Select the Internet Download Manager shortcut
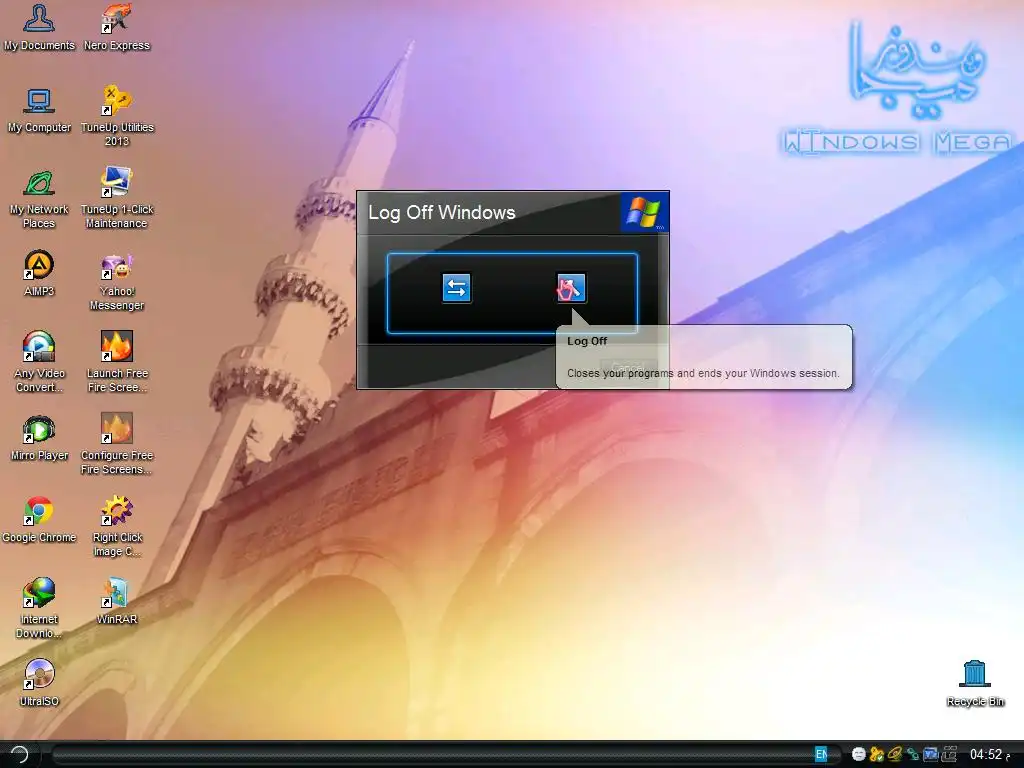The image size is (1024, 768). (39, 609)
